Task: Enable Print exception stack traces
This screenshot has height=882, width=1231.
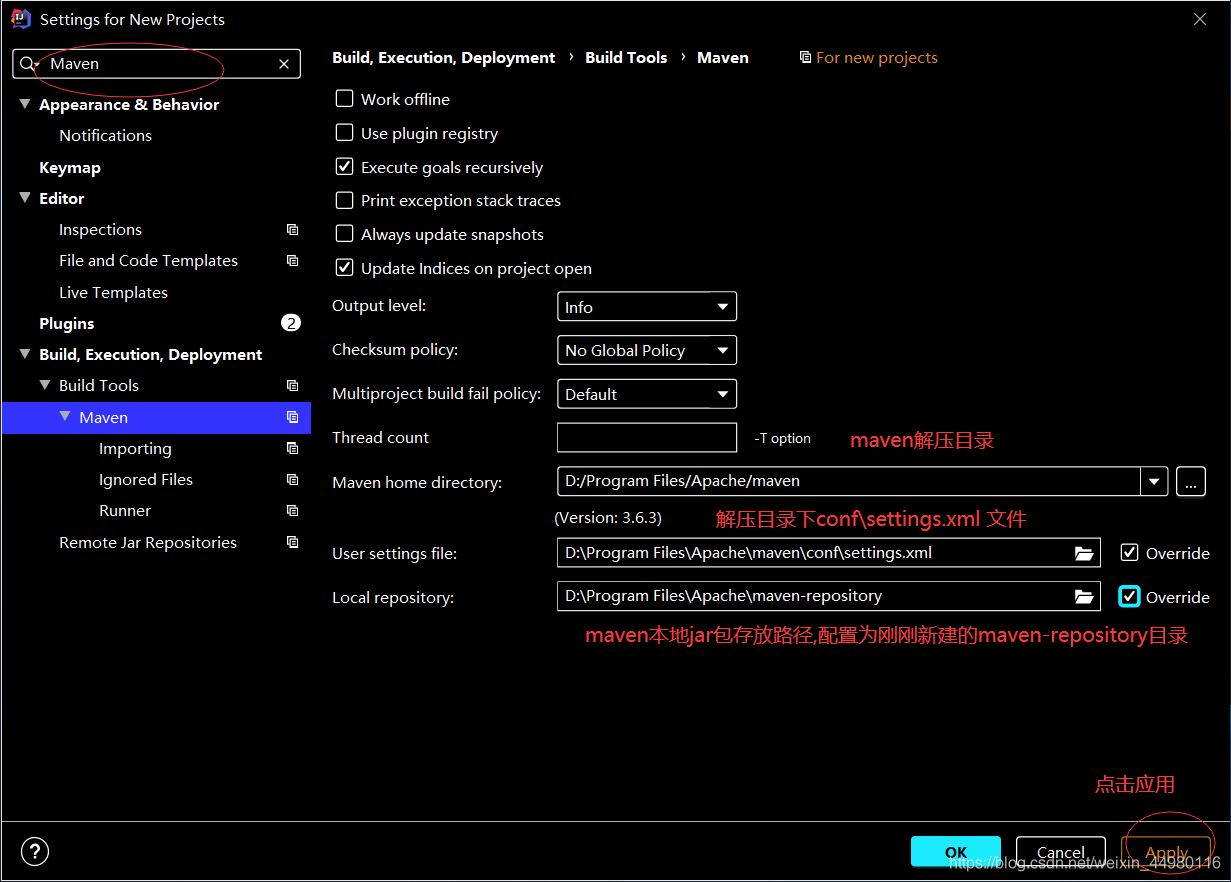Action: (x=345, y=201)
